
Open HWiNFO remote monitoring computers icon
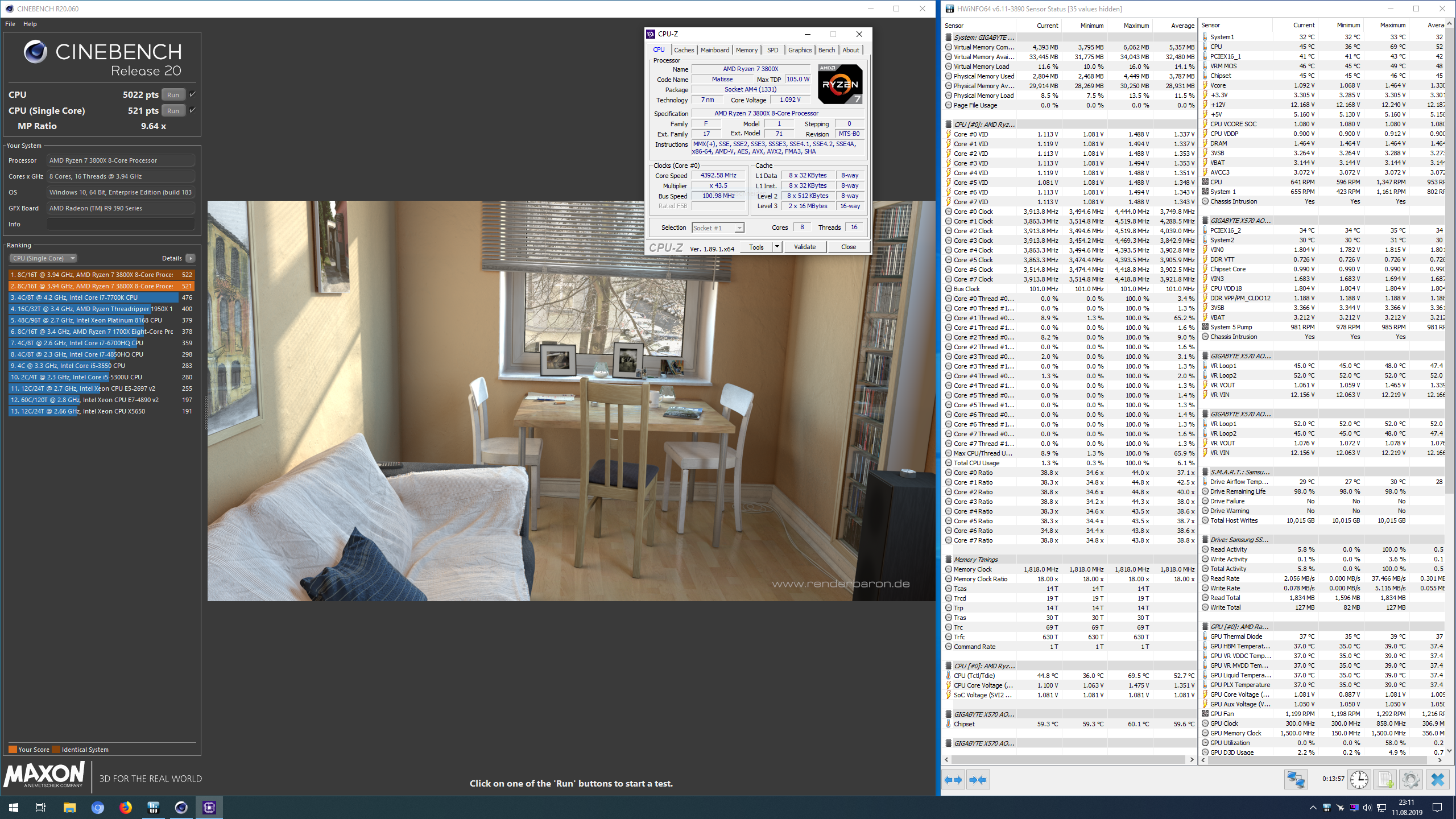pos(1296,780)
